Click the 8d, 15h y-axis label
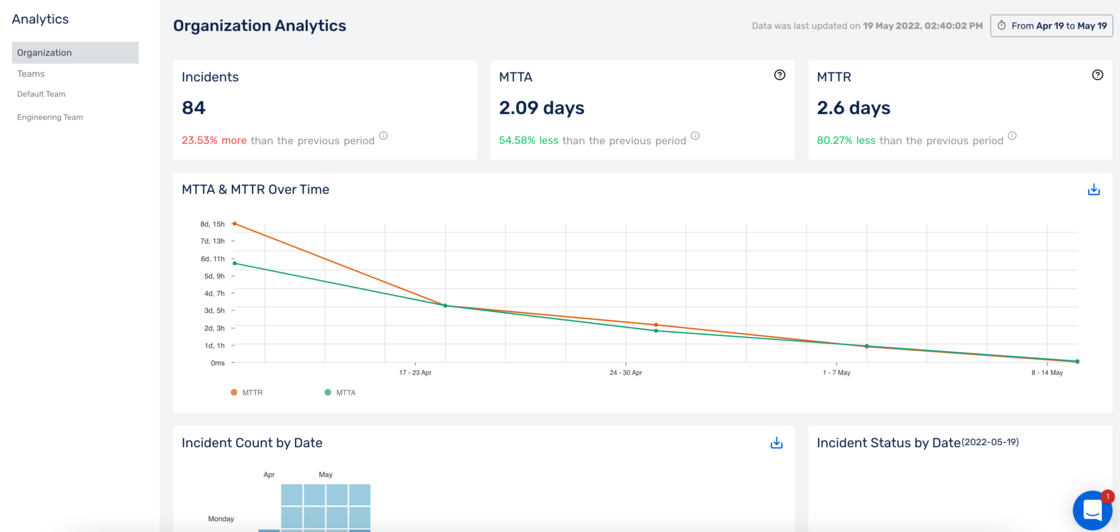 point(213,224)
